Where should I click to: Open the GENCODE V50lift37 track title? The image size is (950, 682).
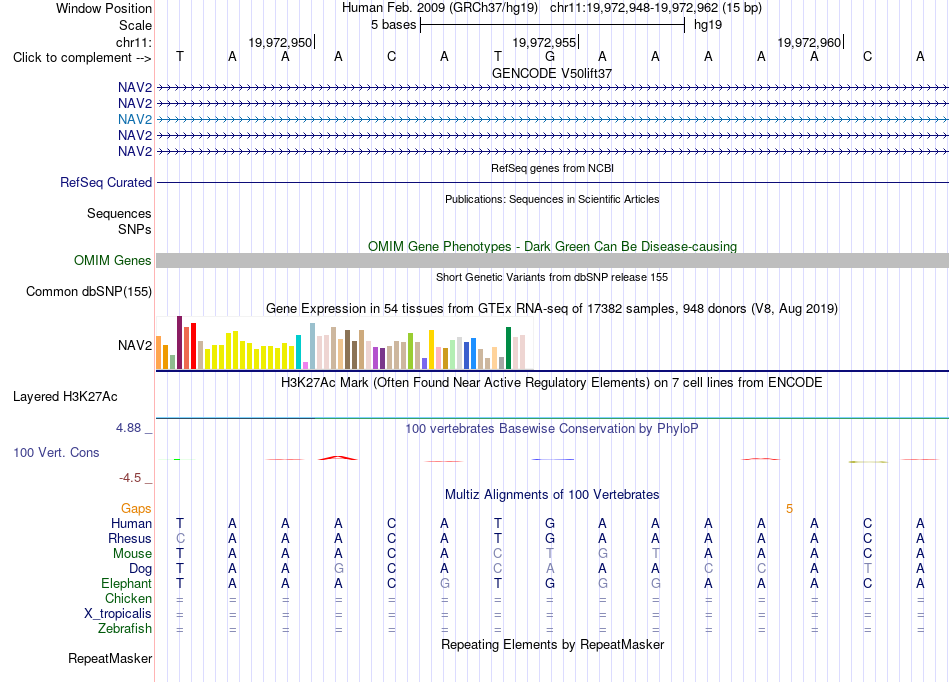pos(552,73)
